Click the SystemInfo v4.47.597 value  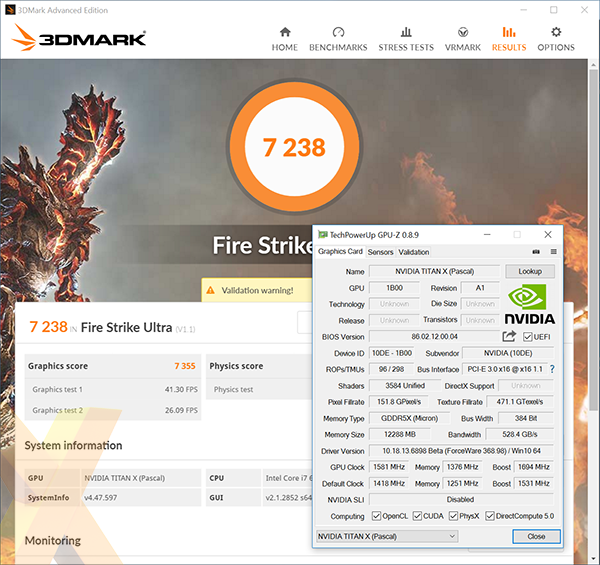(x=101, y=498)
